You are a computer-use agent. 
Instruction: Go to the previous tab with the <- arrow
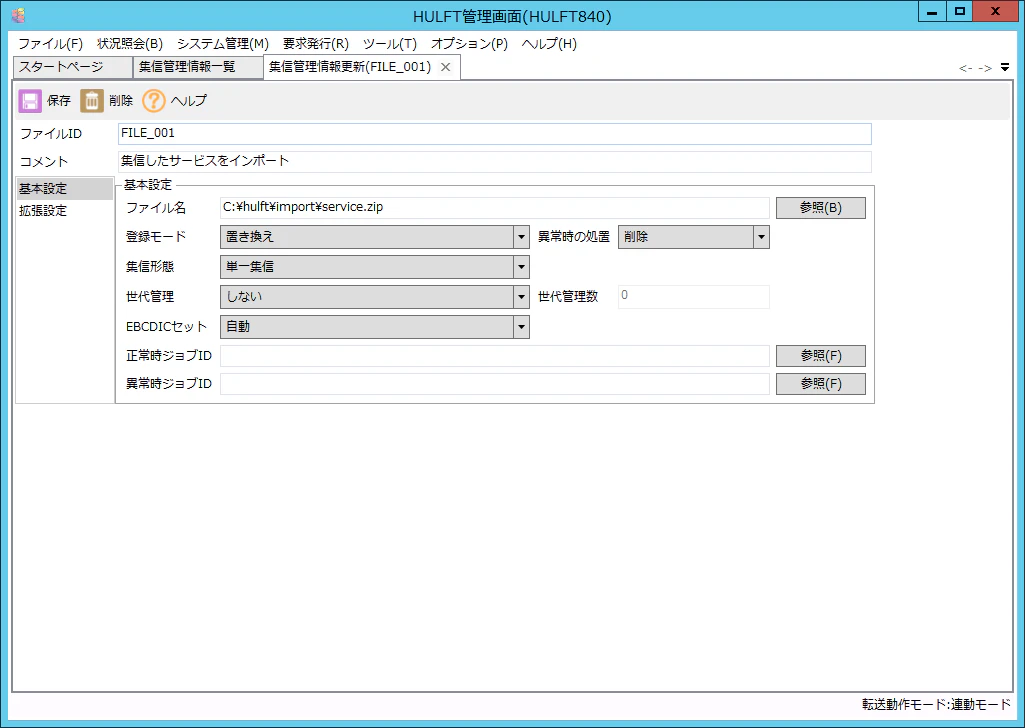coord(966,68)
